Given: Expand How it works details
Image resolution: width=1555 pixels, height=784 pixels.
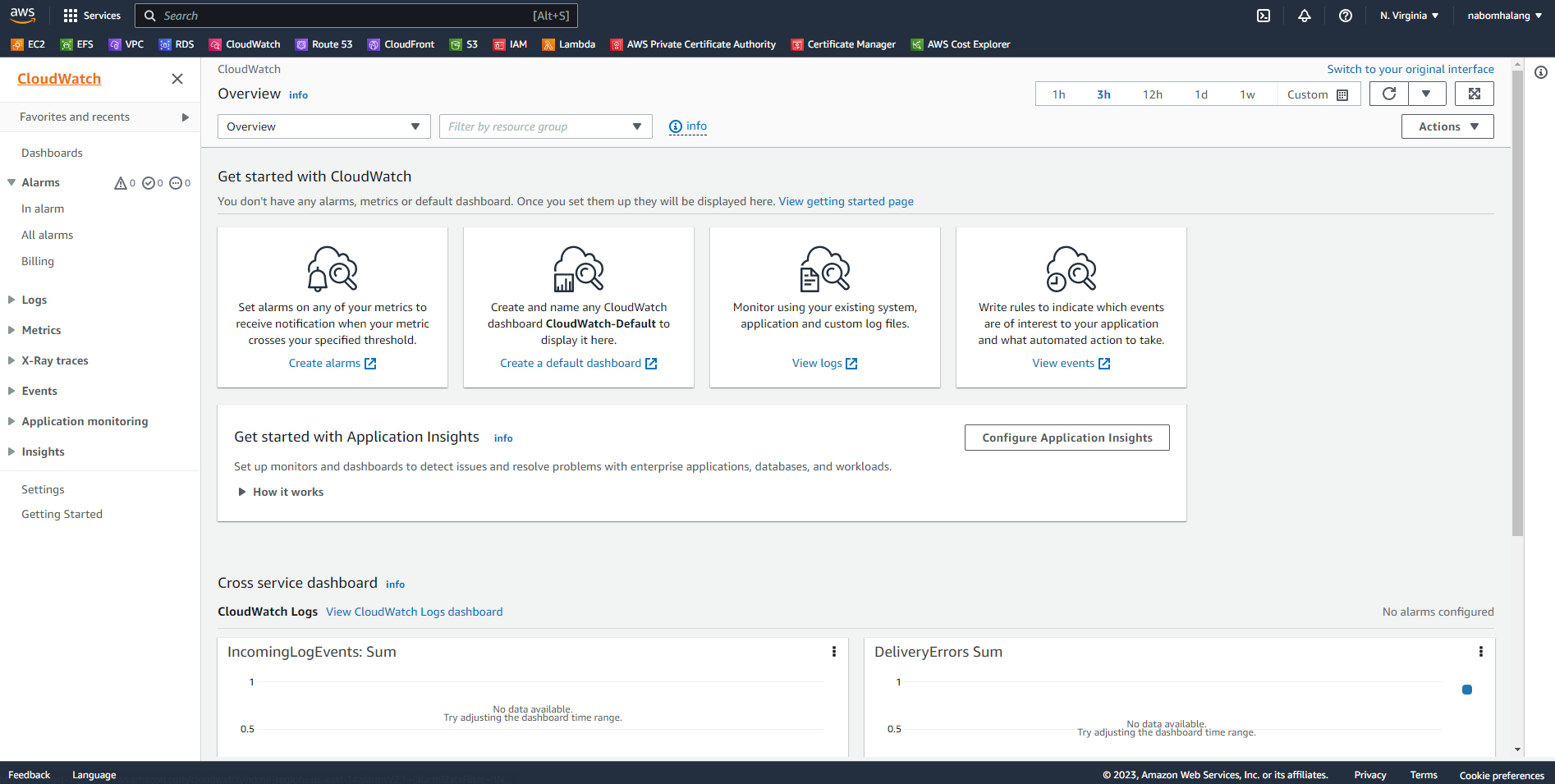Looking at the screenshot, I should point(281,492).
